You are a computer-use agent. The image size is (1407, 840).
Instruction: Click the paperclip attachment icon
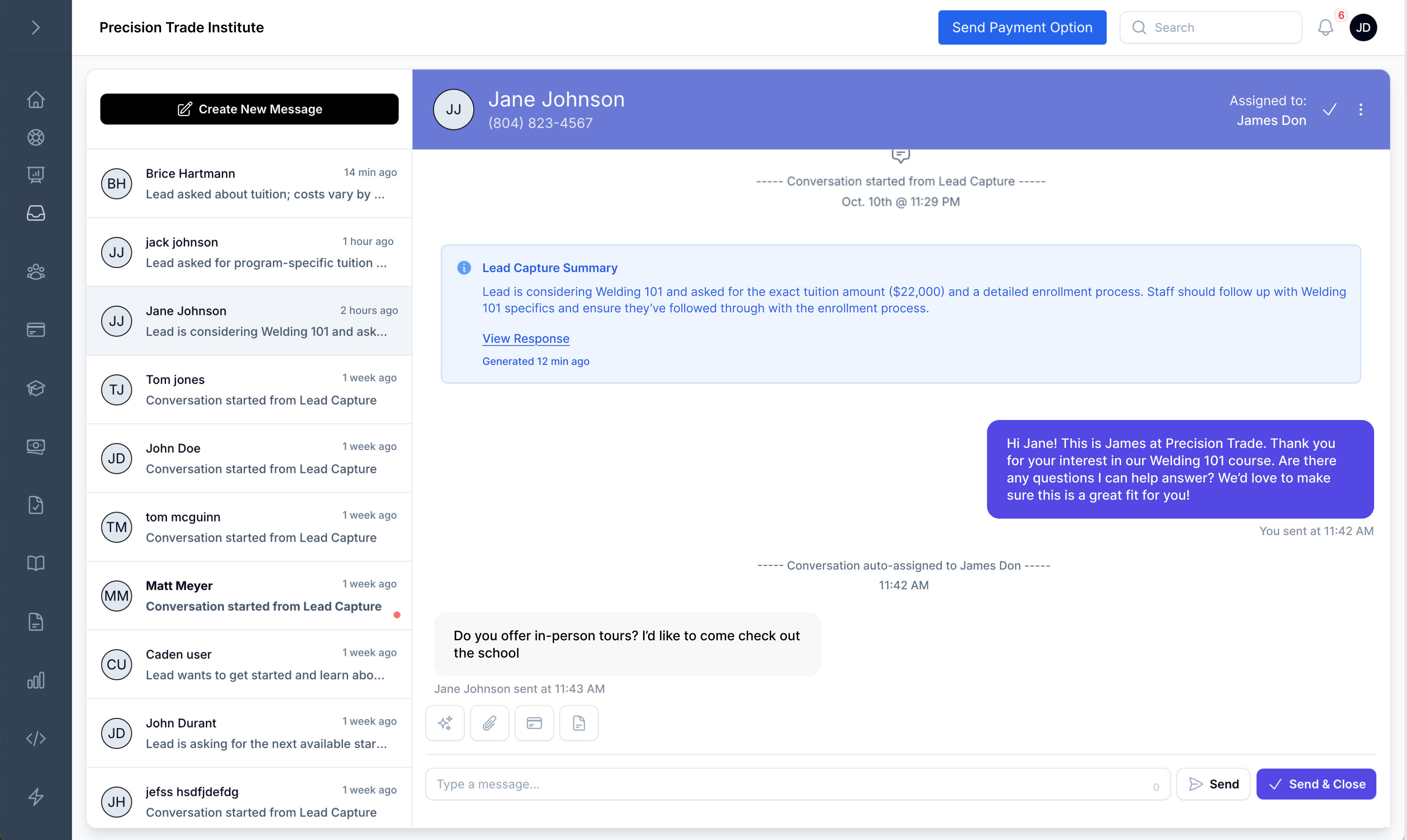[x=489, y=723]
